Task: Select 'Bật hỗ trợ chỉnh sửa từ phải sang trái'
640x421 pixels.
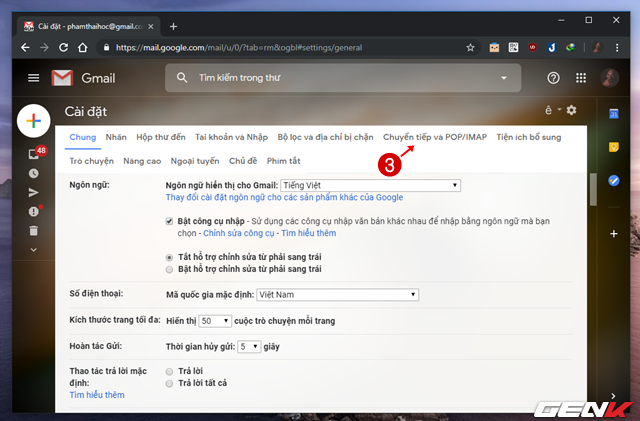Action: [x=169, y=270]
